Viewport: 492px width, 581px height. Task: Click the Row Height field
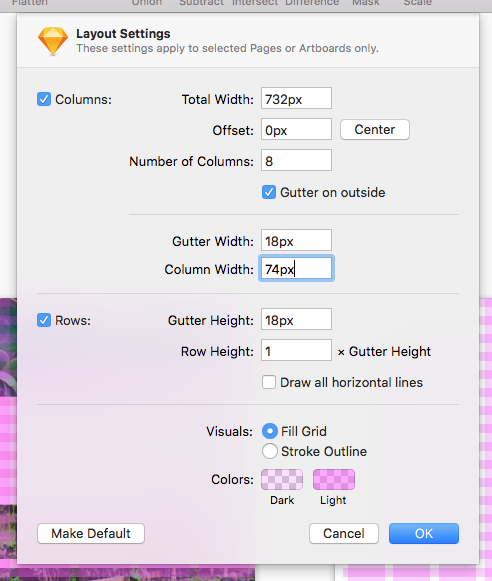coord(296,351)
